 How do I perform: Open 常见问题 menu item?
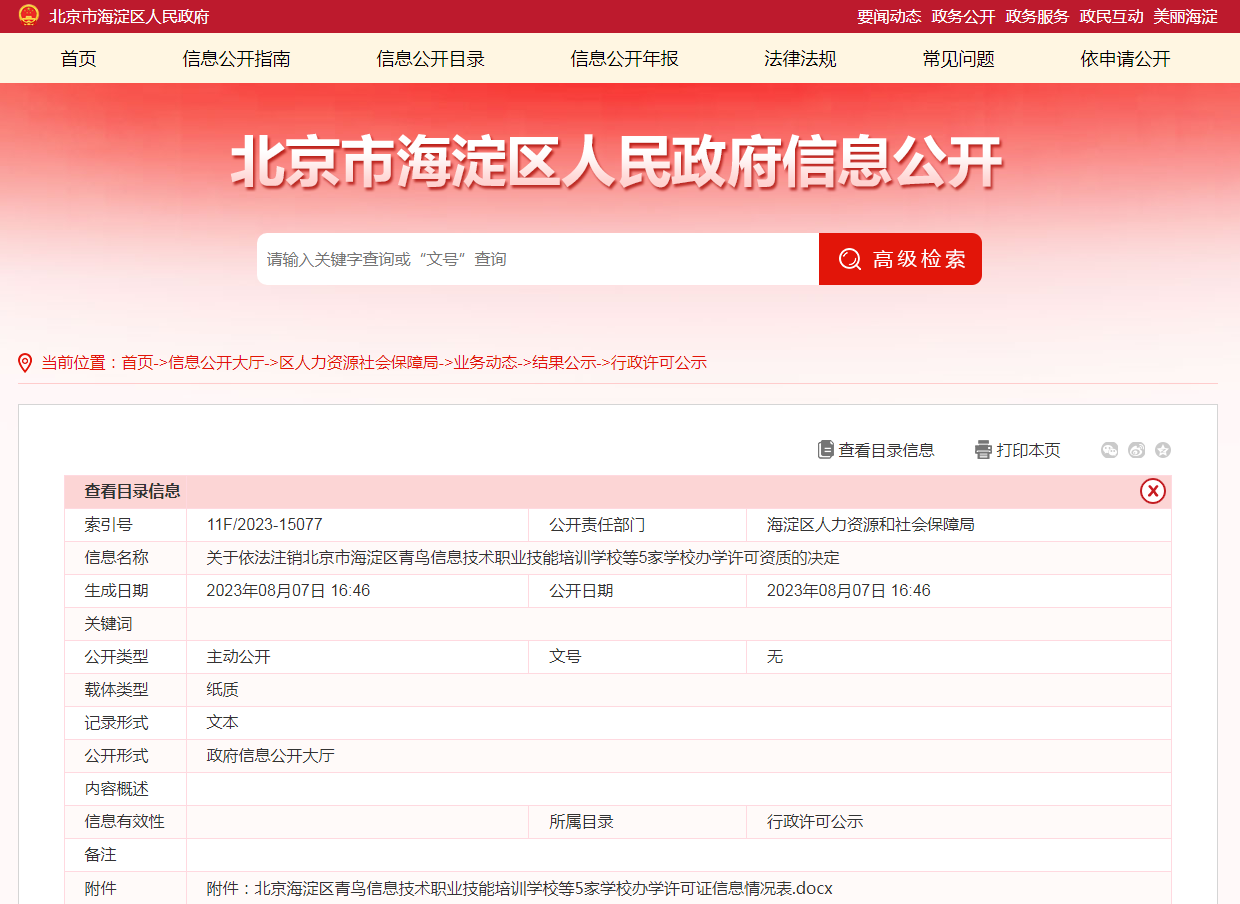coord(958,59)
